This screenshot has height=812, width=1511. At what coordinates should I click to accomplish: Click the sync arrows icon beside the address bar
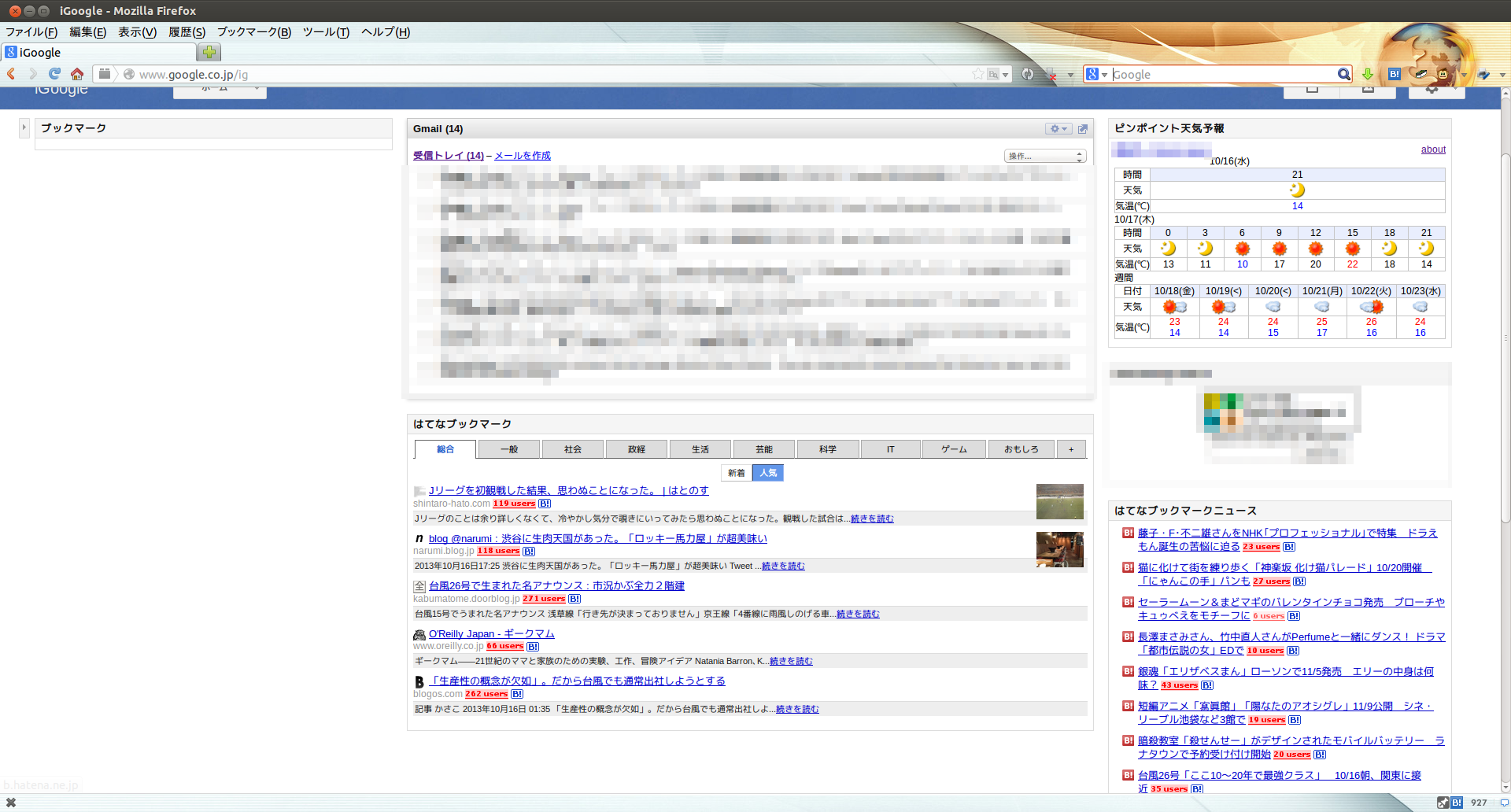click(x=1027, y=74)
